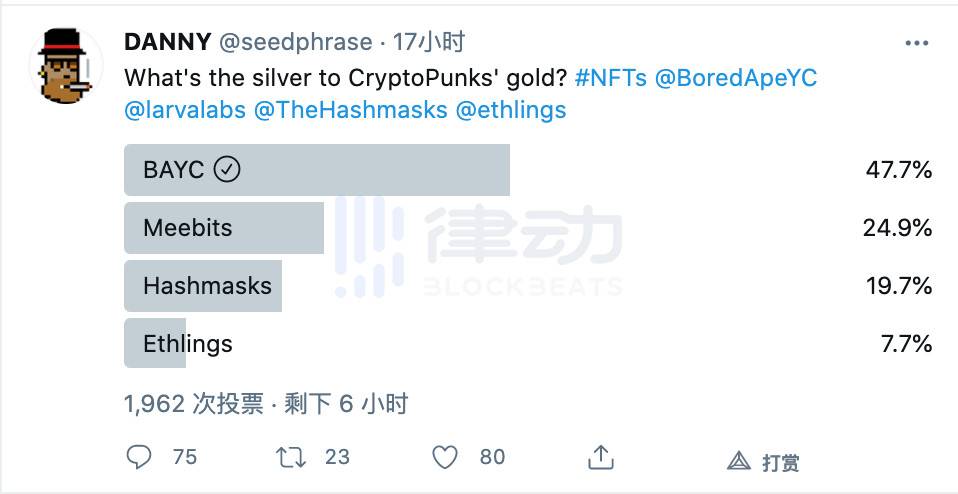
Task: Select the BAYC poll option bar
Action: (316, 170)
